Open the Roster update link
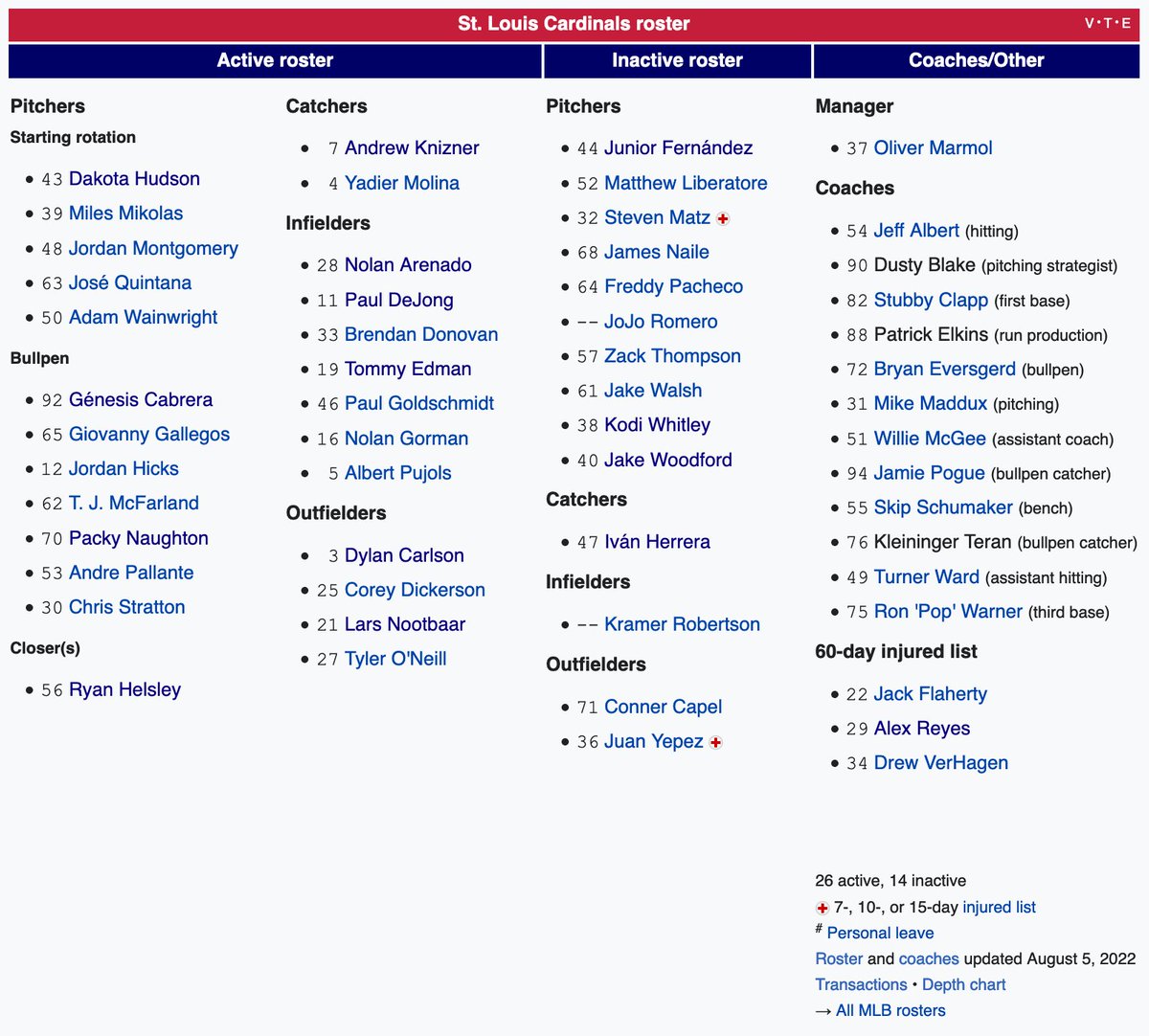The image size is (1149, 1036). (x=839, y=959)
